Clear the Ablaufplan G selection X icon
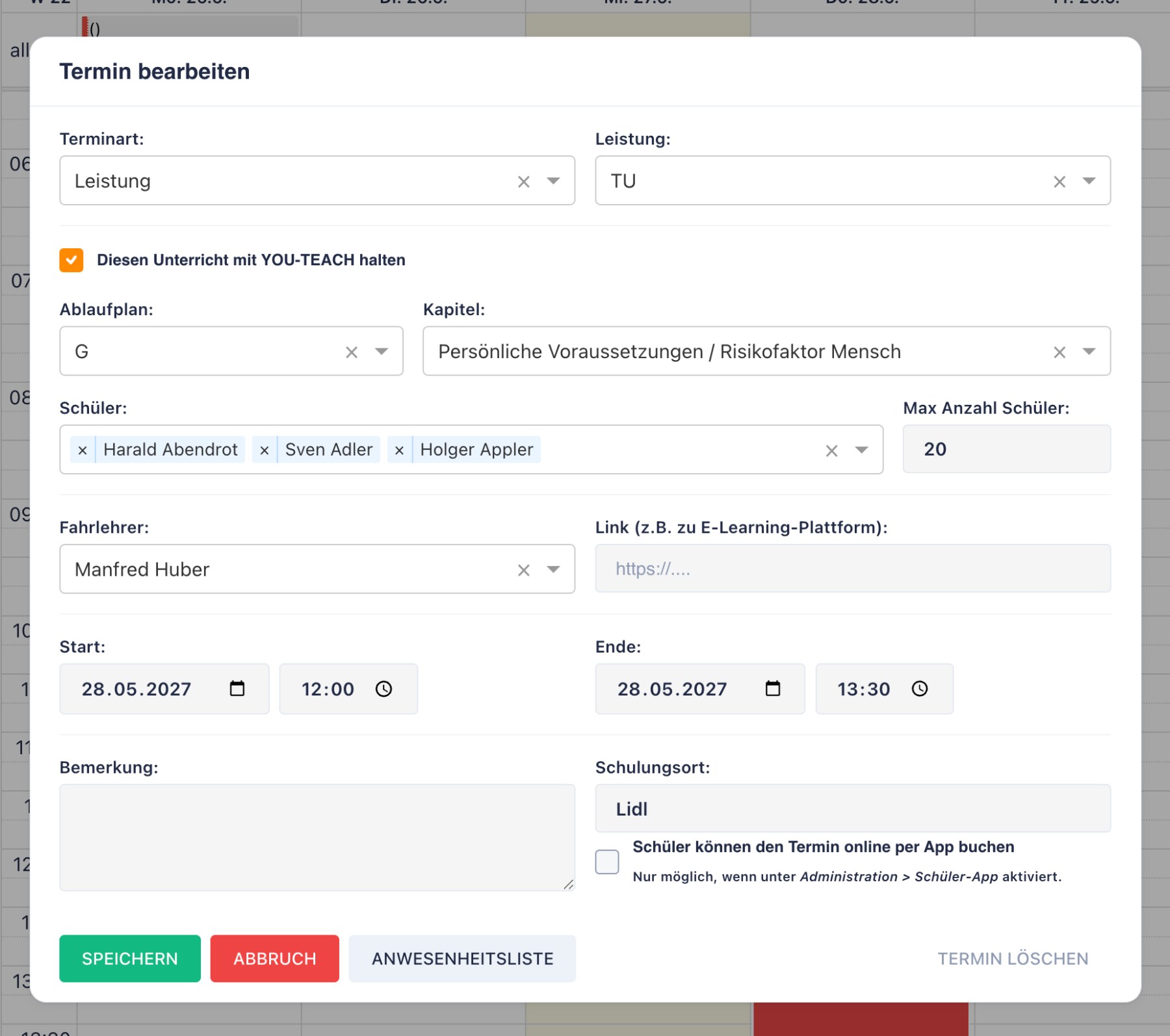This screenshot has width=1170, height=1036. [352, 352]
